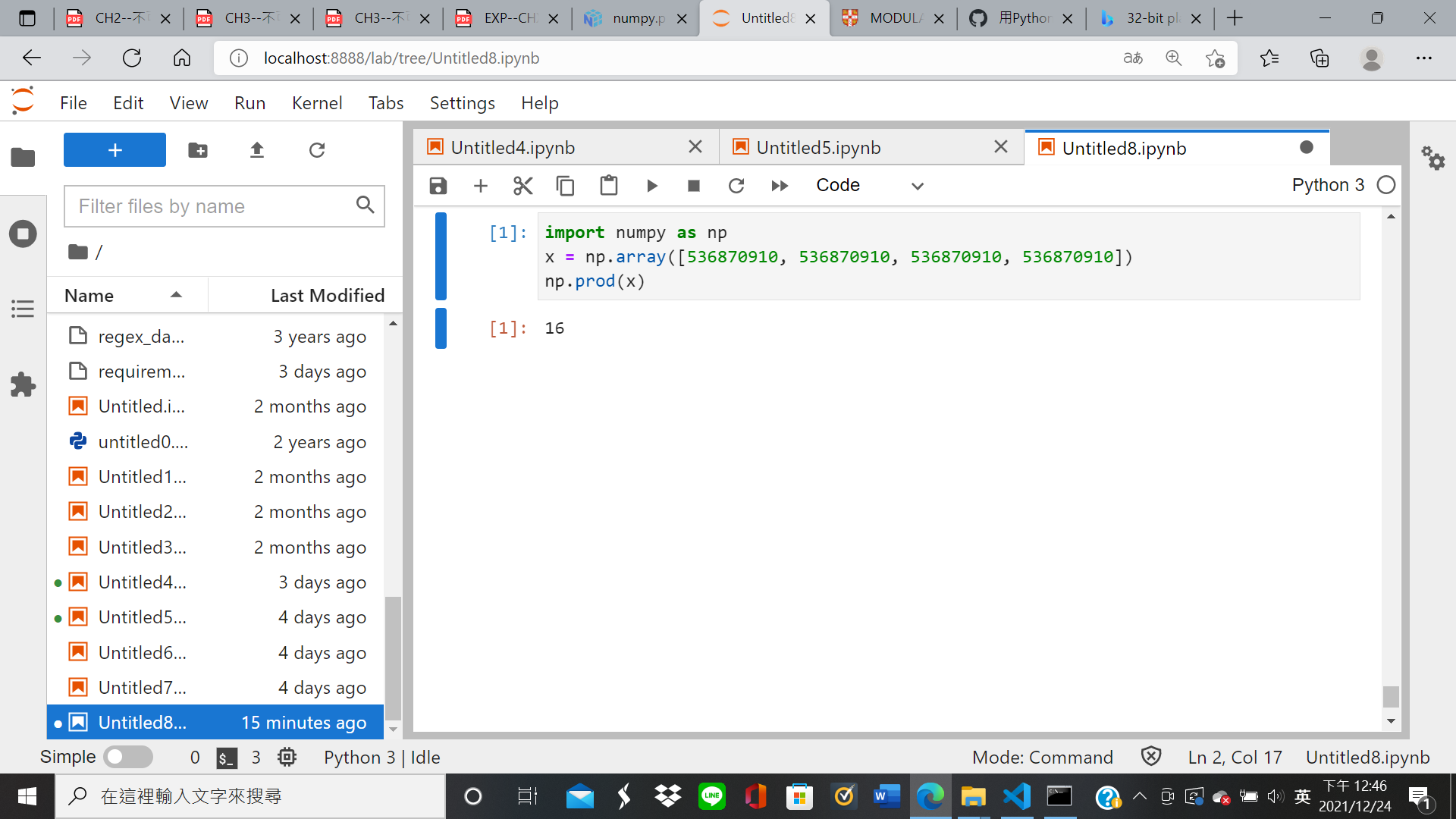
Task: Run the current code cell
Action: click(651, 185)
